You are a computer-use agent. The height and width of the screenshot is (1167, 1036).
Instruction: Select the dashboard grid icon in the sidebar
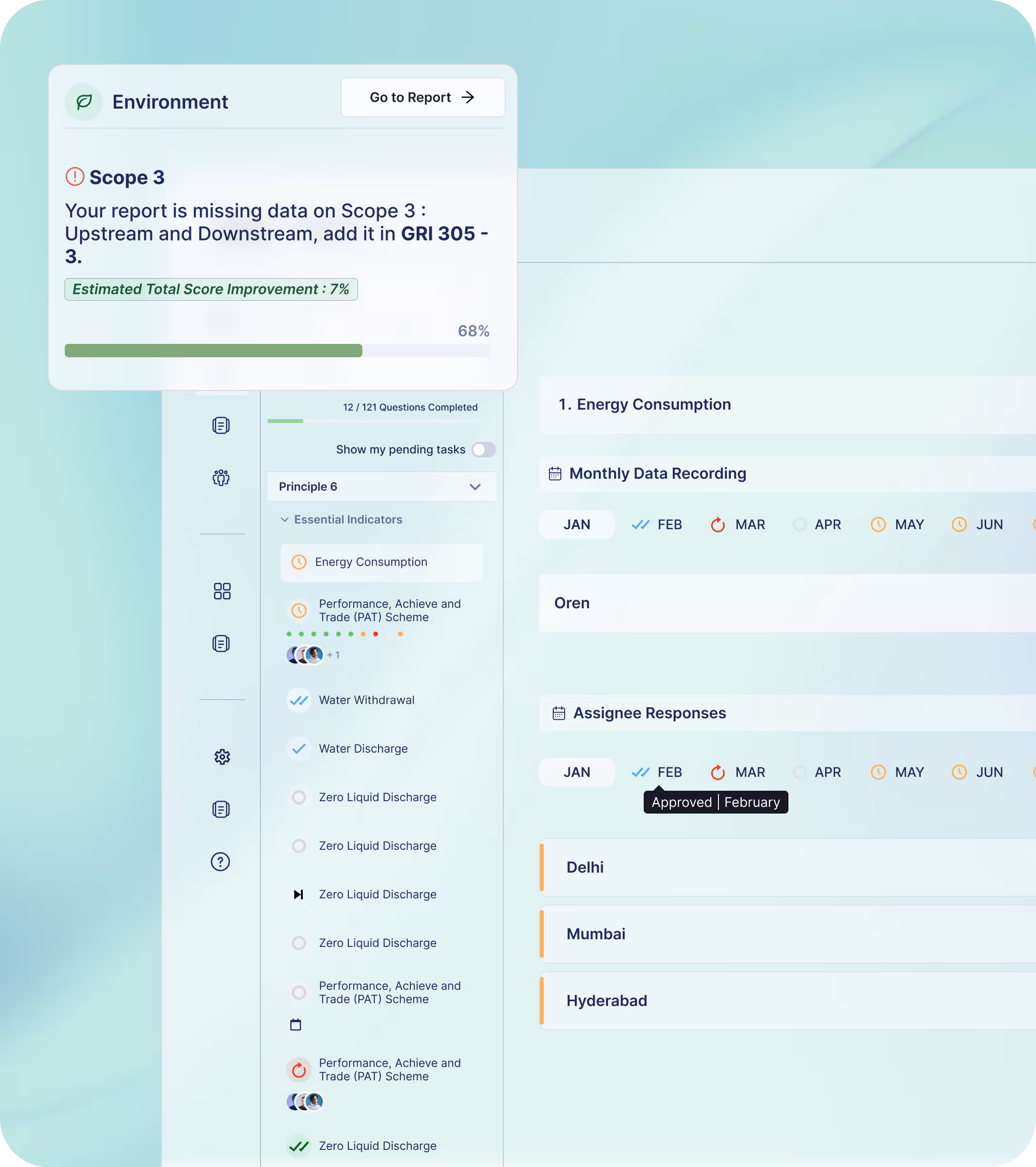(x=222, y=591)
